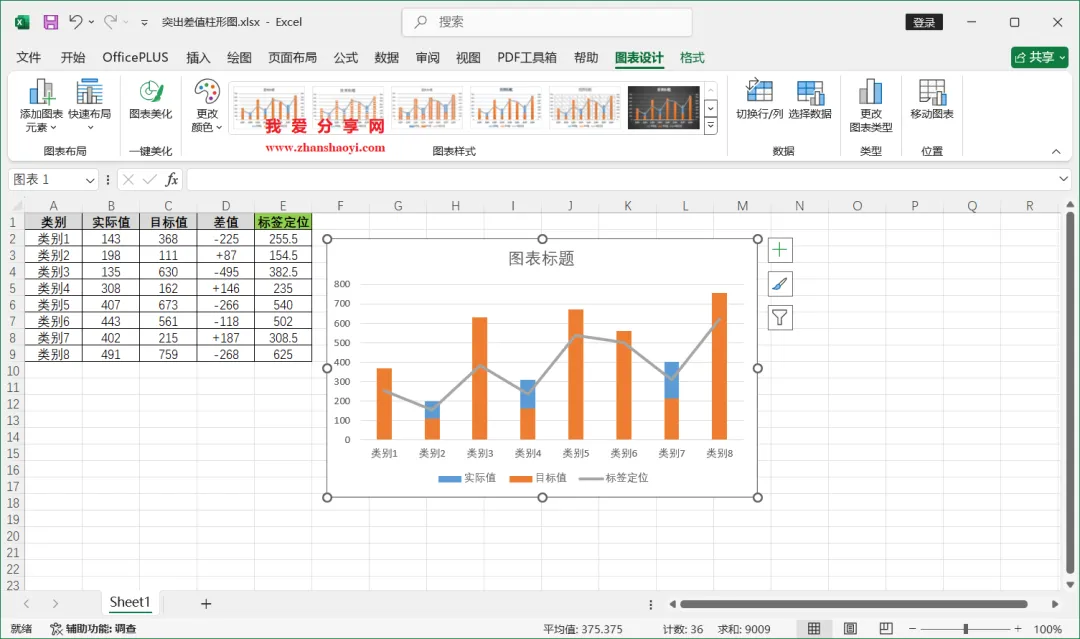The image size is (1080, 639).
Task: Switch to Page Layout view icon
Action: click(850, 629)
